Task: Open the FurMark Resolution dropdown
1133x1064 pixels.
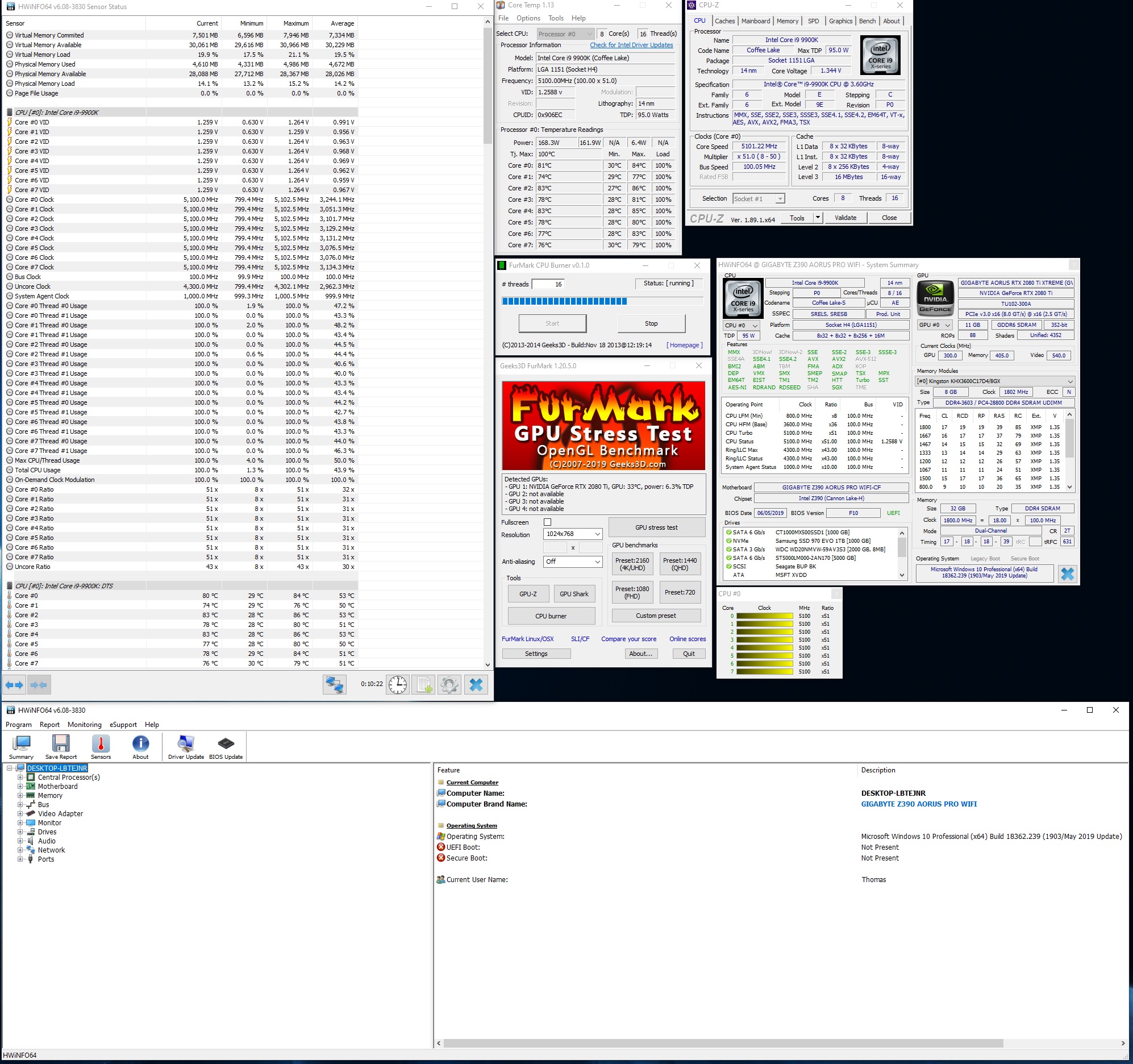Action: point(573,534)
